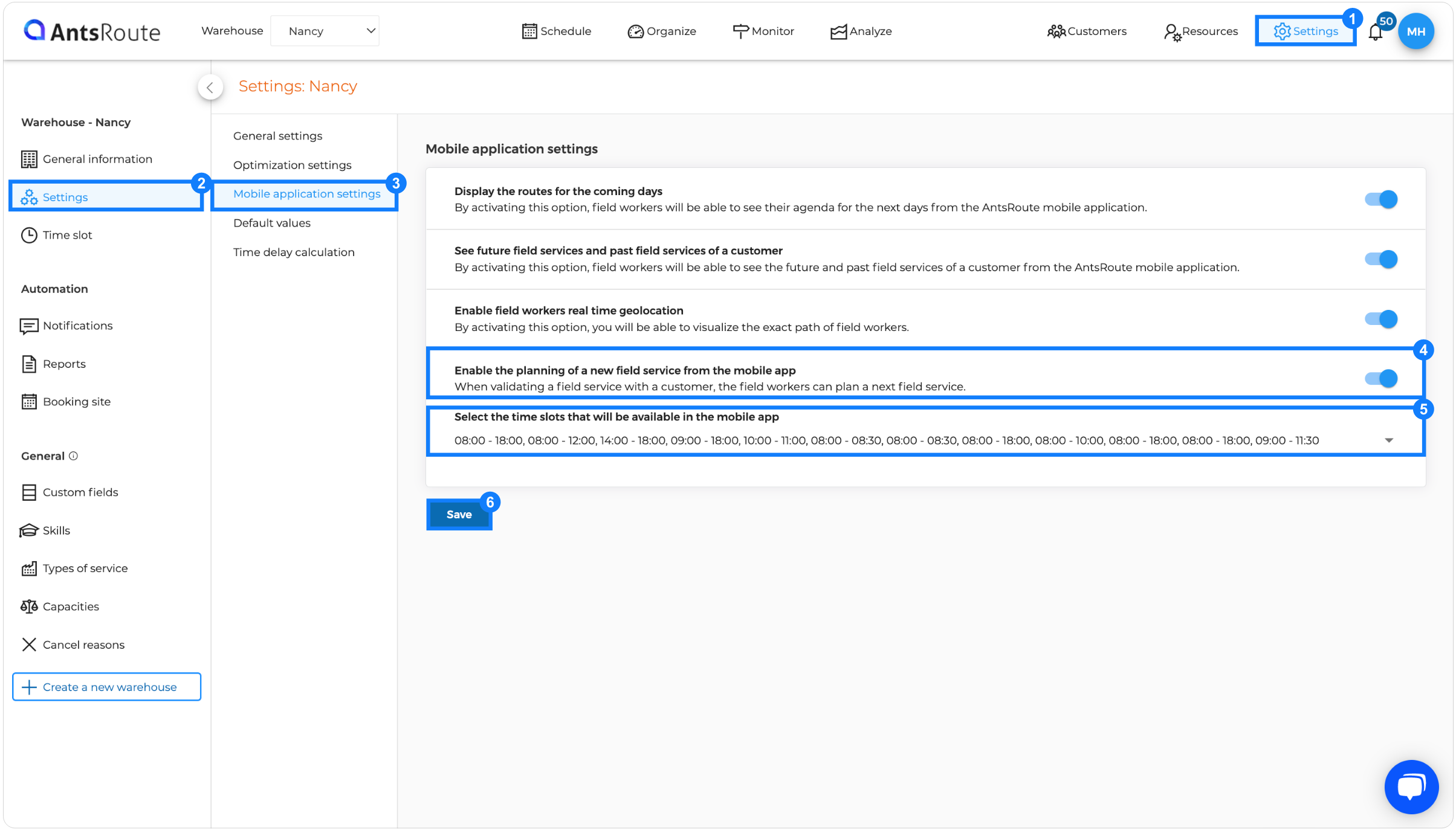Click the 'Warehouse - Nancy' sidebar heading
This screenshot has height=830, width=1456.
pyautogui.click(x=76, y=122)
